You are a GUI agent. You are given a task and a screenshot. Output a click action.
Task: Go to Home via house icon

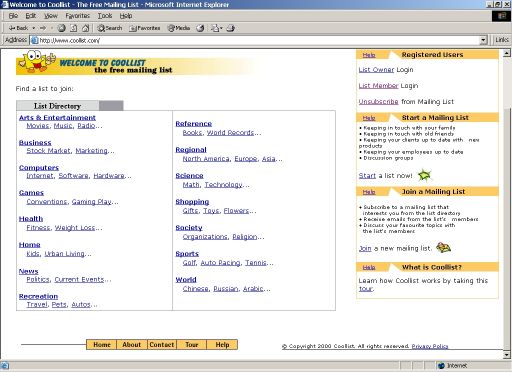pos(86,28)
